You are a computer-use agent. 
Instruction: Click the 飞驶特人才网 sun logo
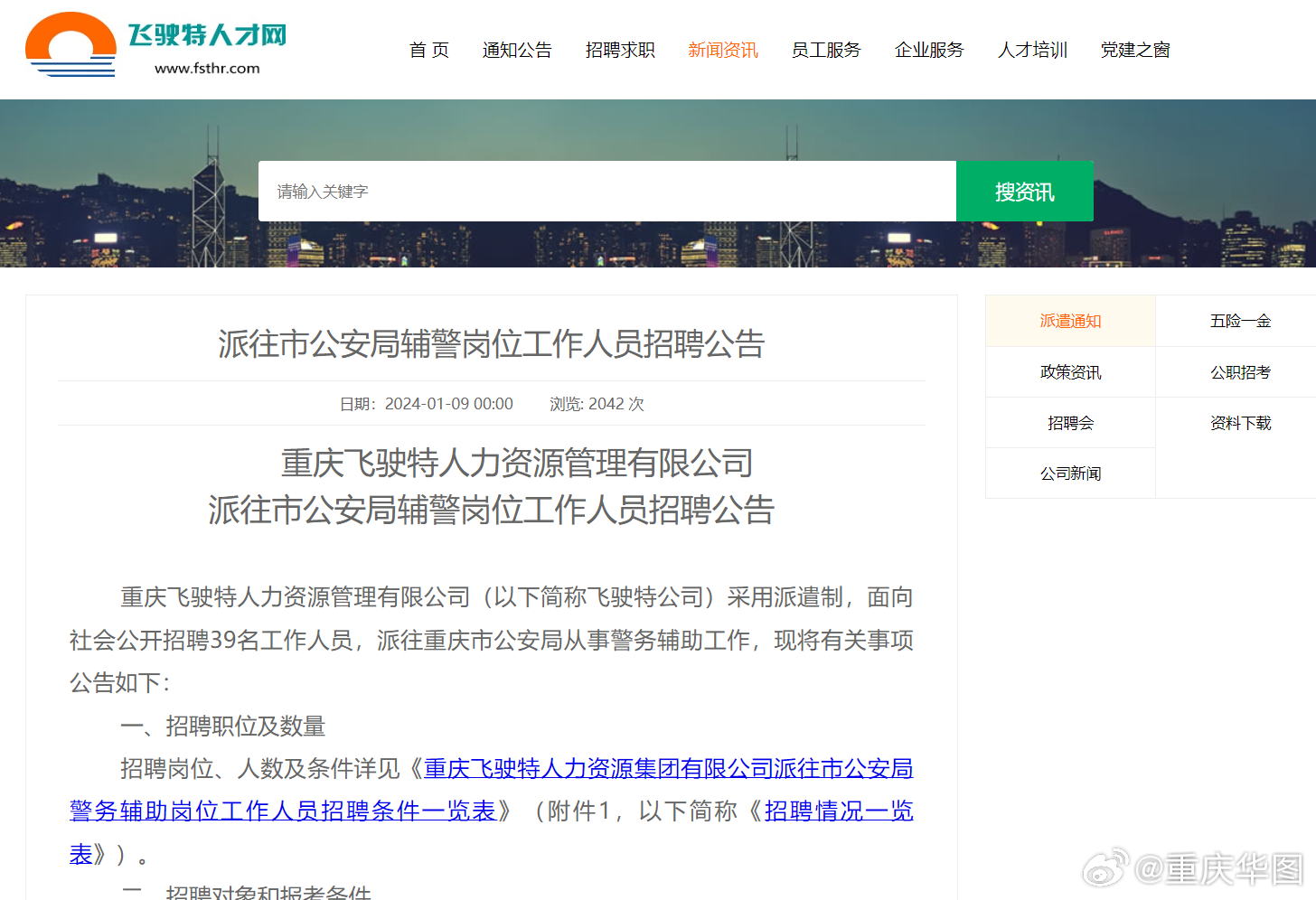(x=70, y=44)
